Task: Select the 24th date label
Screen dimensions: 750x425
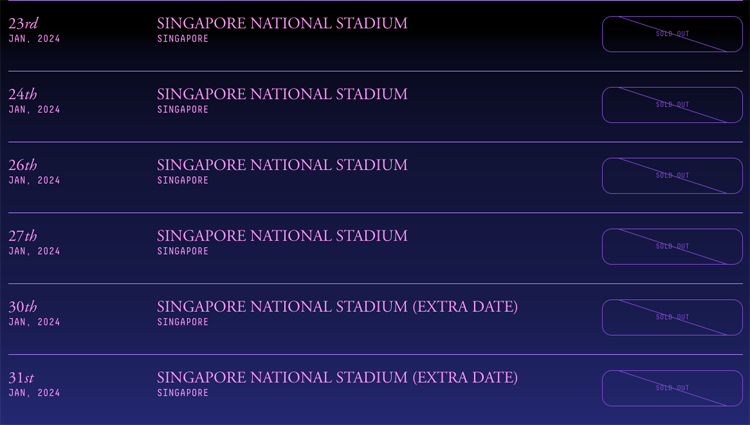Action: point(23,94)
